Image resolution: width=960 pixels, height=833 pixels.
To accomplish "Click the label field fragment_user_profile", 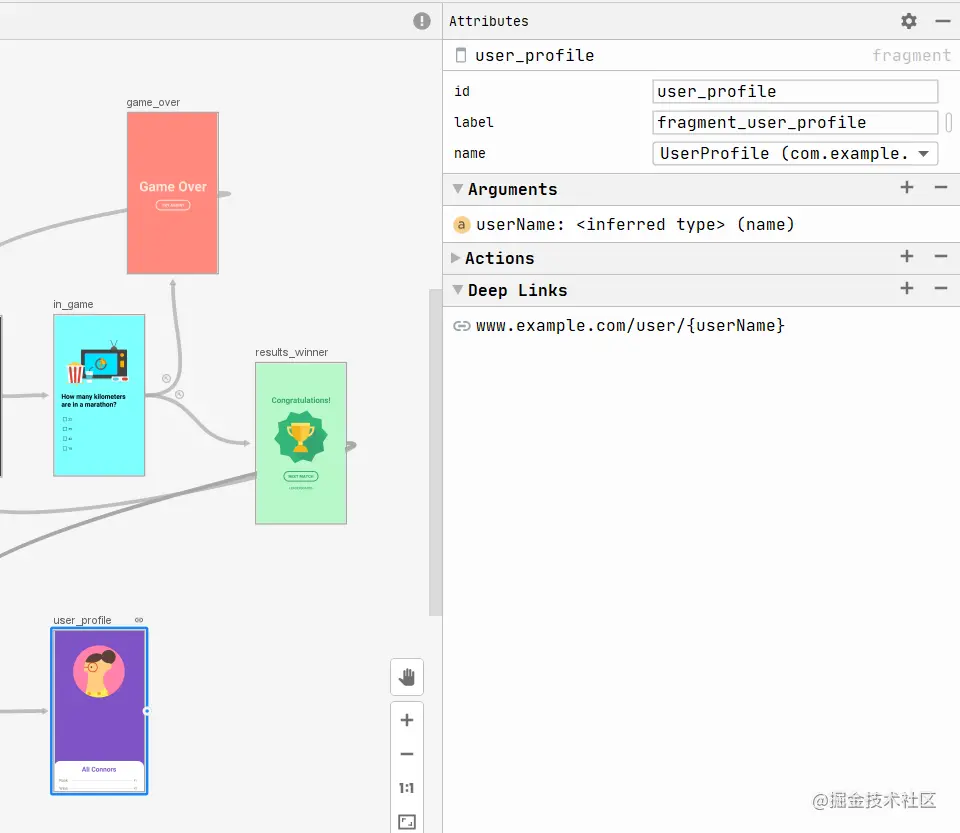I will pos(795,122).
